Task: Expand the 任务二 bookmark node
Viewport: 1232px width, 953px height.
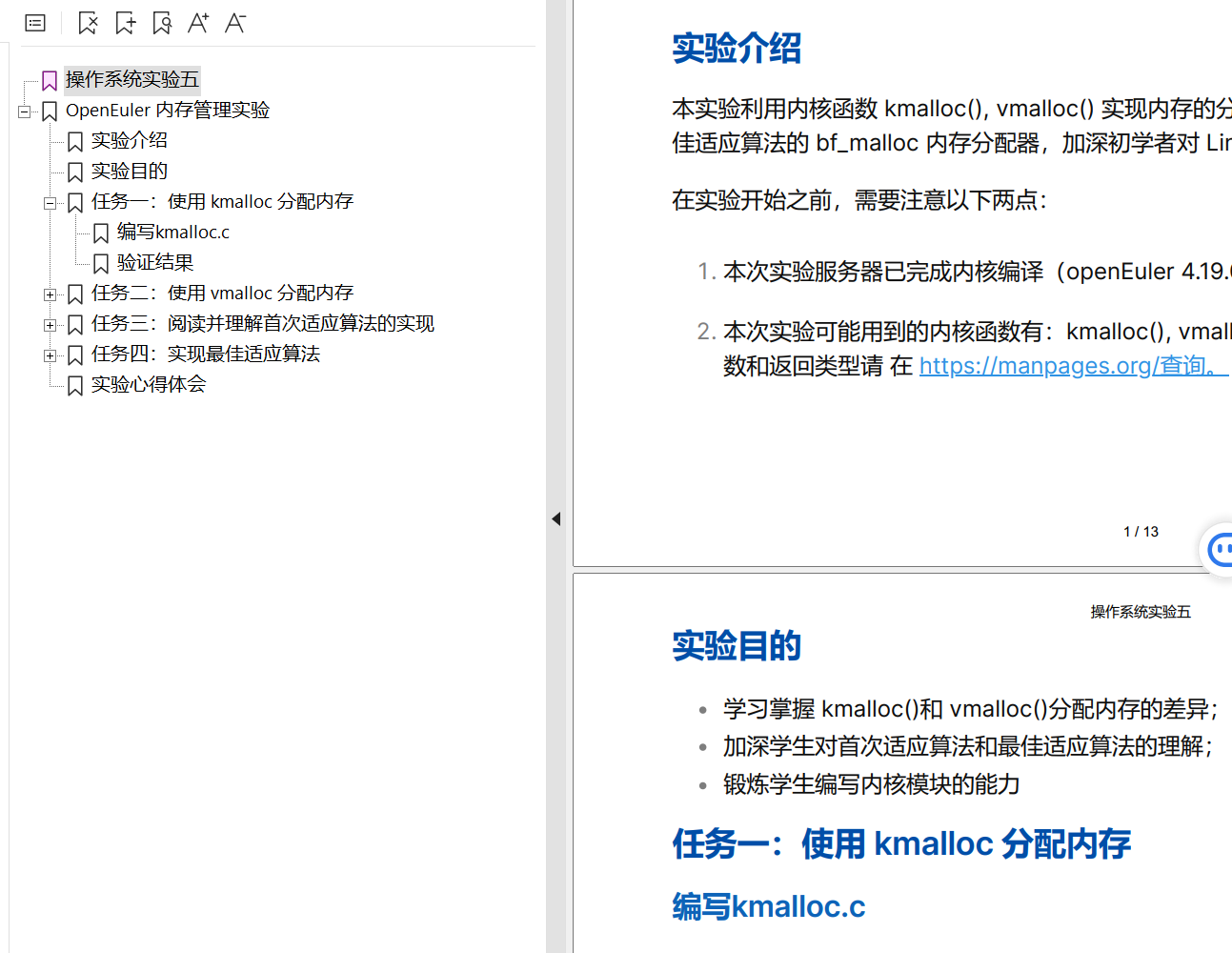Action: point(50,294)
